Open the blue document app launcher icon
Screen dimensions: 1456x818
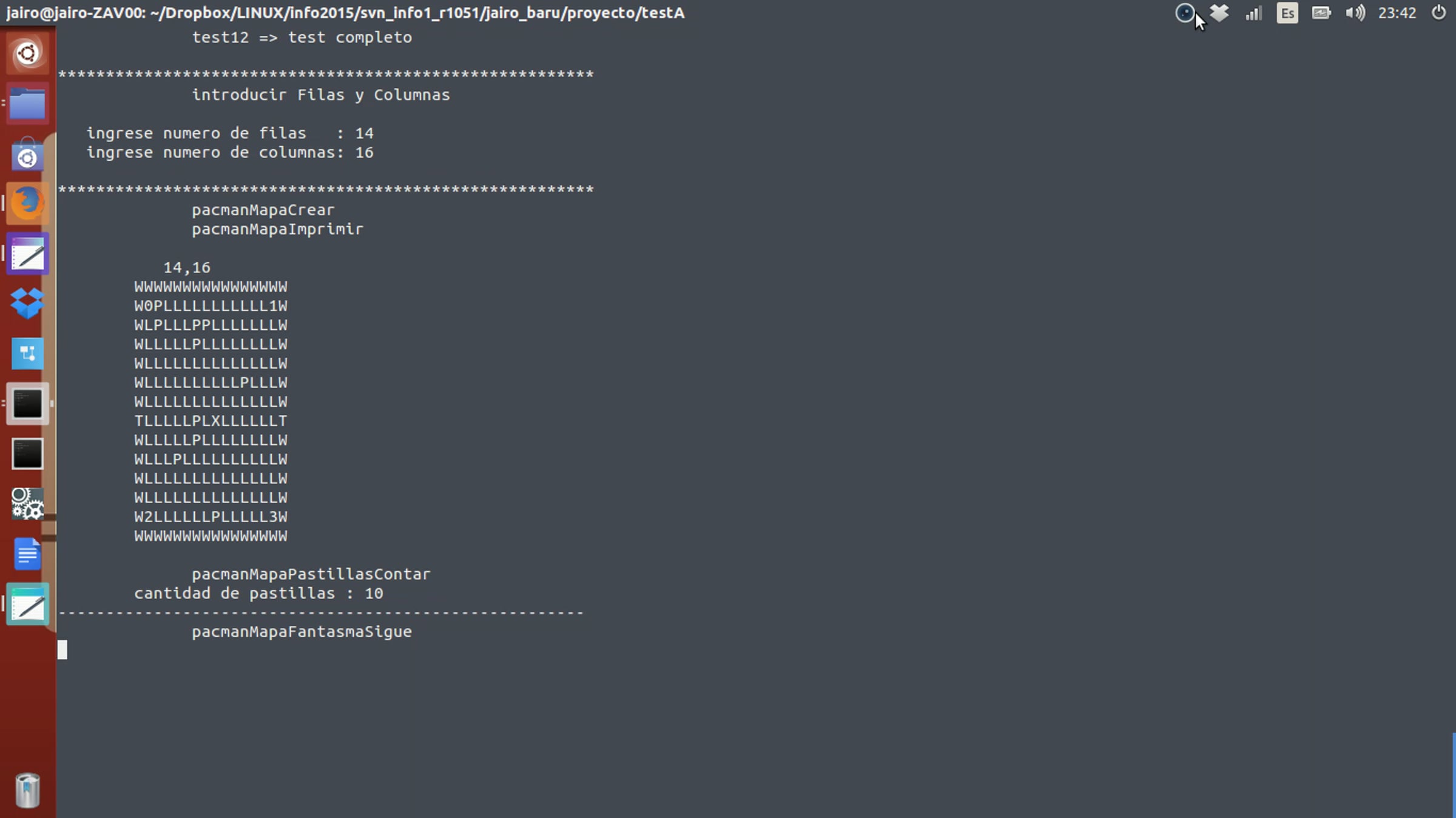click(x=27, y=554)
